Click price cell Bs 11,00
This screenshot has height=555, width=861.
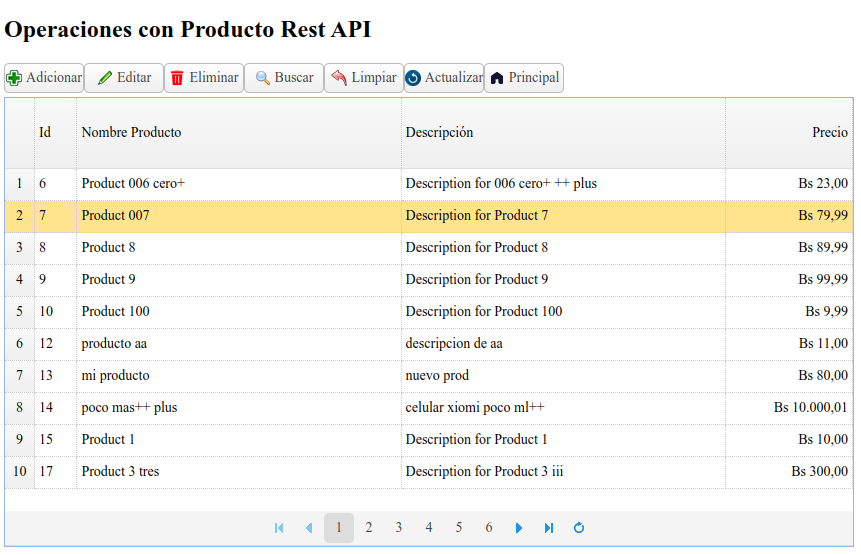(789, 344)
